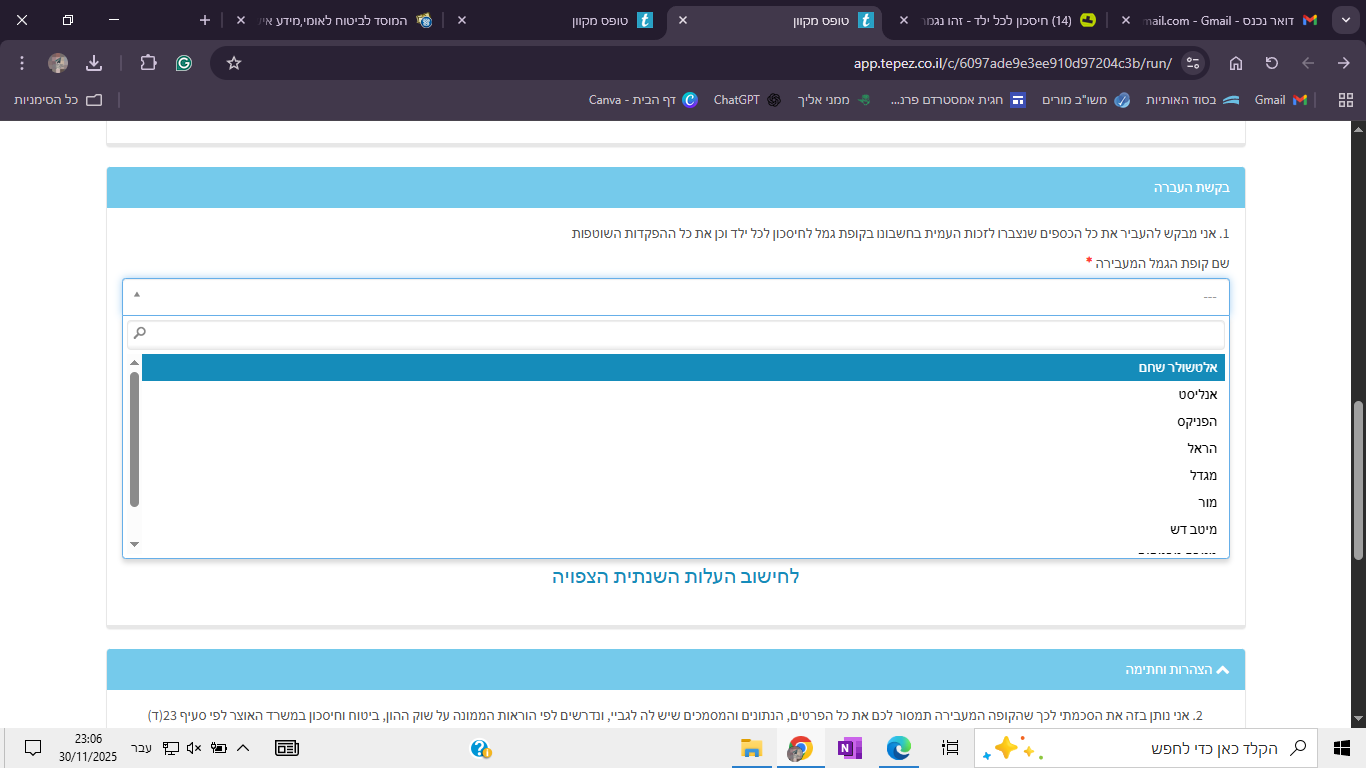Open the משו"ב מורים bookmark
Screen dimensions: 1366x768
[x=1086, y=100]
